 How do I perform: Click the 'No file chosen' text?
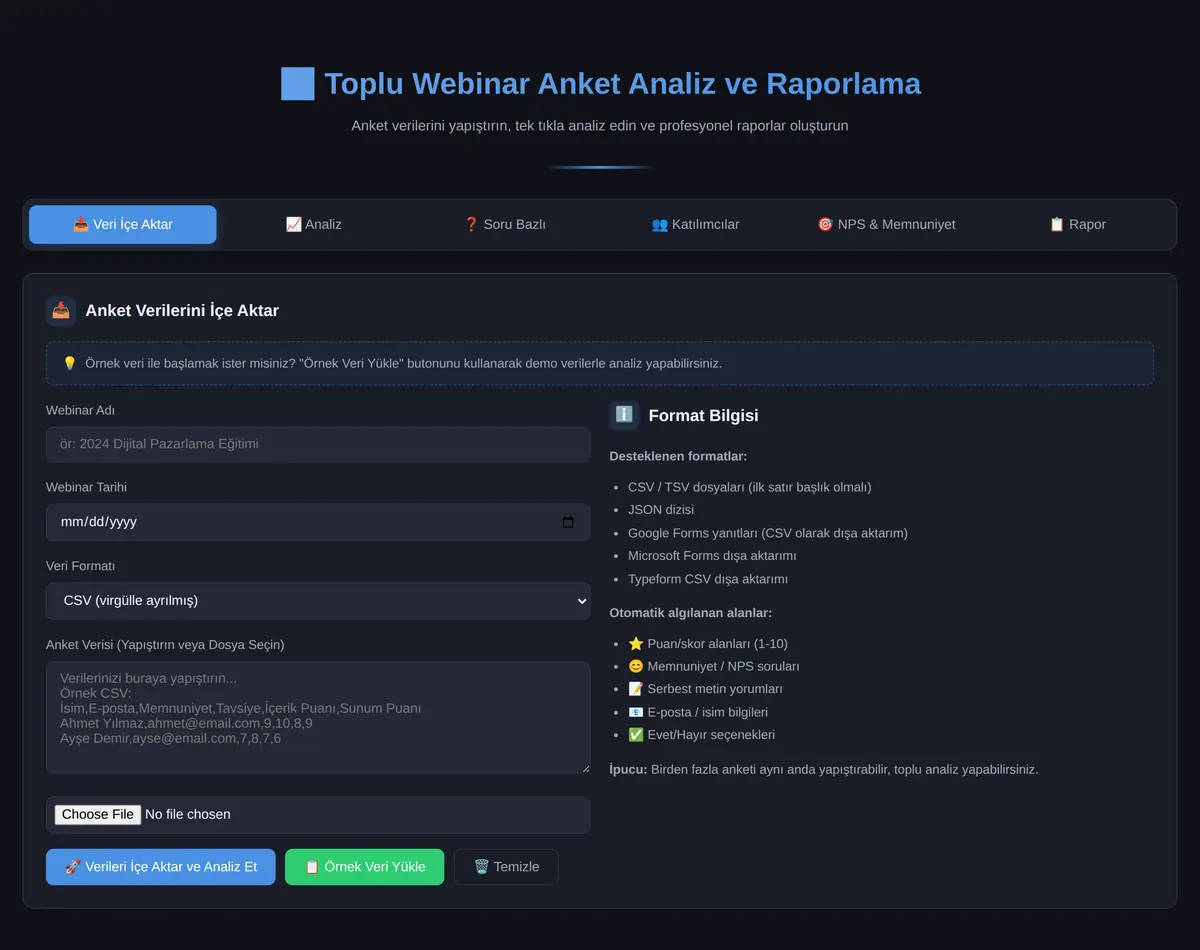tap(188, 814)
